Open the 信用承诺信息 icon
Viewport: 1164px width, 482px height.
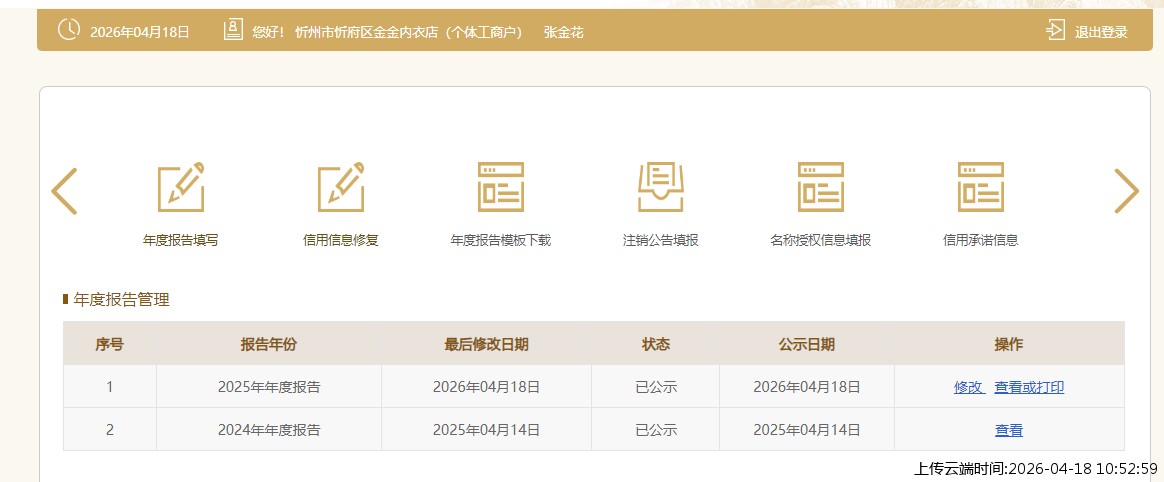click(980, 187)
